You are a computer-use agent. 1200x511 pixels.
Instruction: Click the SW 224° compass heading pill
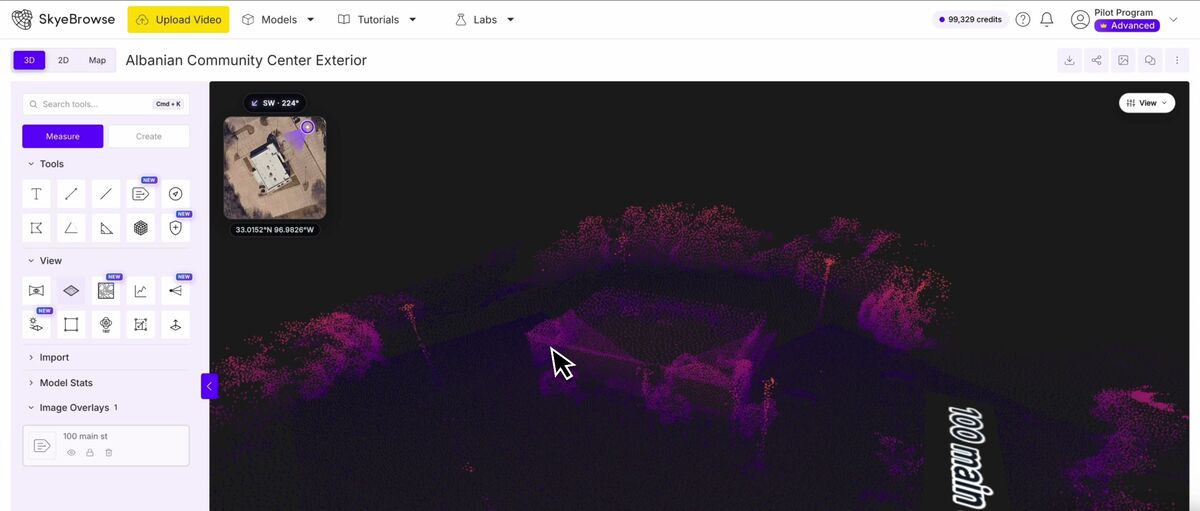(275, 102)
